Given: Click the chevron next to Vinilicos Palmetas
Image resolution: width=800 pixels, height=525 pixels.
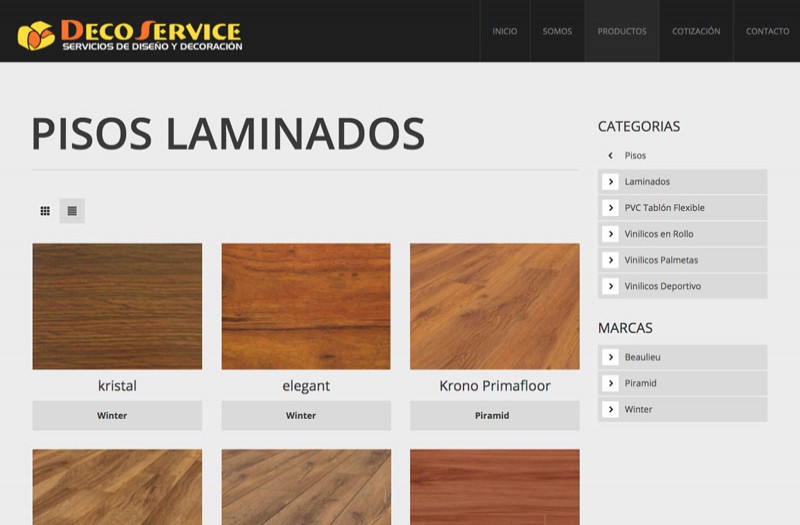Looking at the screenshot, I should point(610,260).
